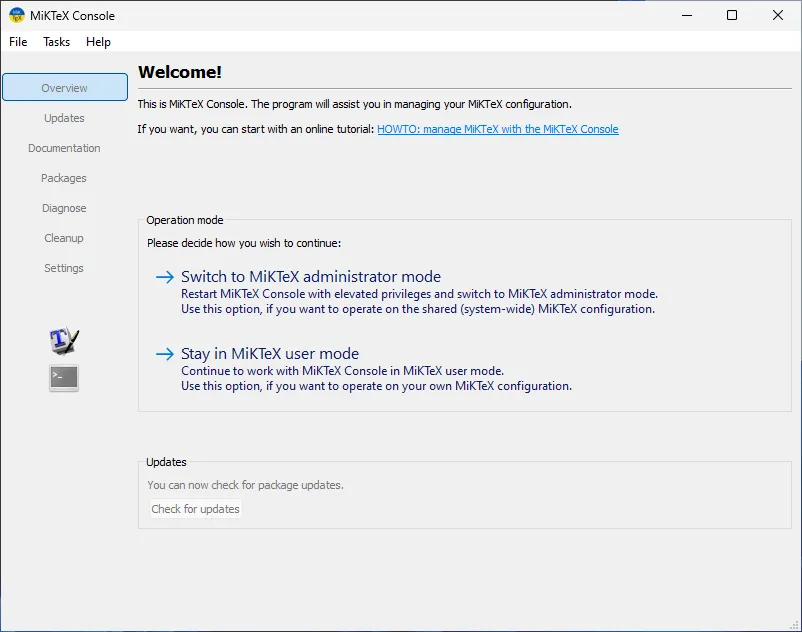Open the Tasks menu
Screen dimensions: 802x632
click(x=56, y=42)
